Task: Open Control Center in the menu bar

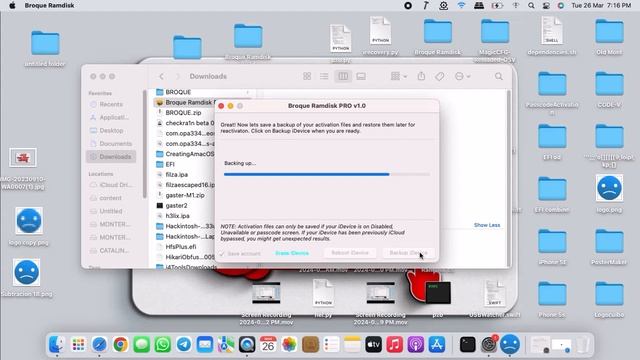Action: click(x=546, y=5)
